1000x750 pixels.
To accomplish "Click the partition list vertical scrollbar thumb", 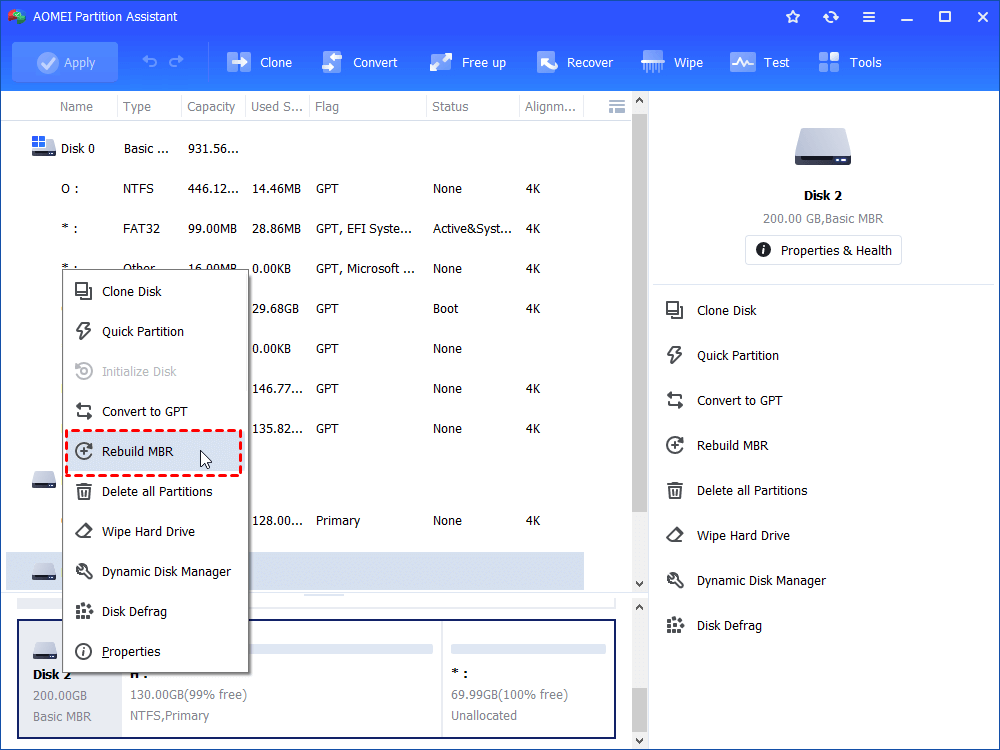I will 640,312.
